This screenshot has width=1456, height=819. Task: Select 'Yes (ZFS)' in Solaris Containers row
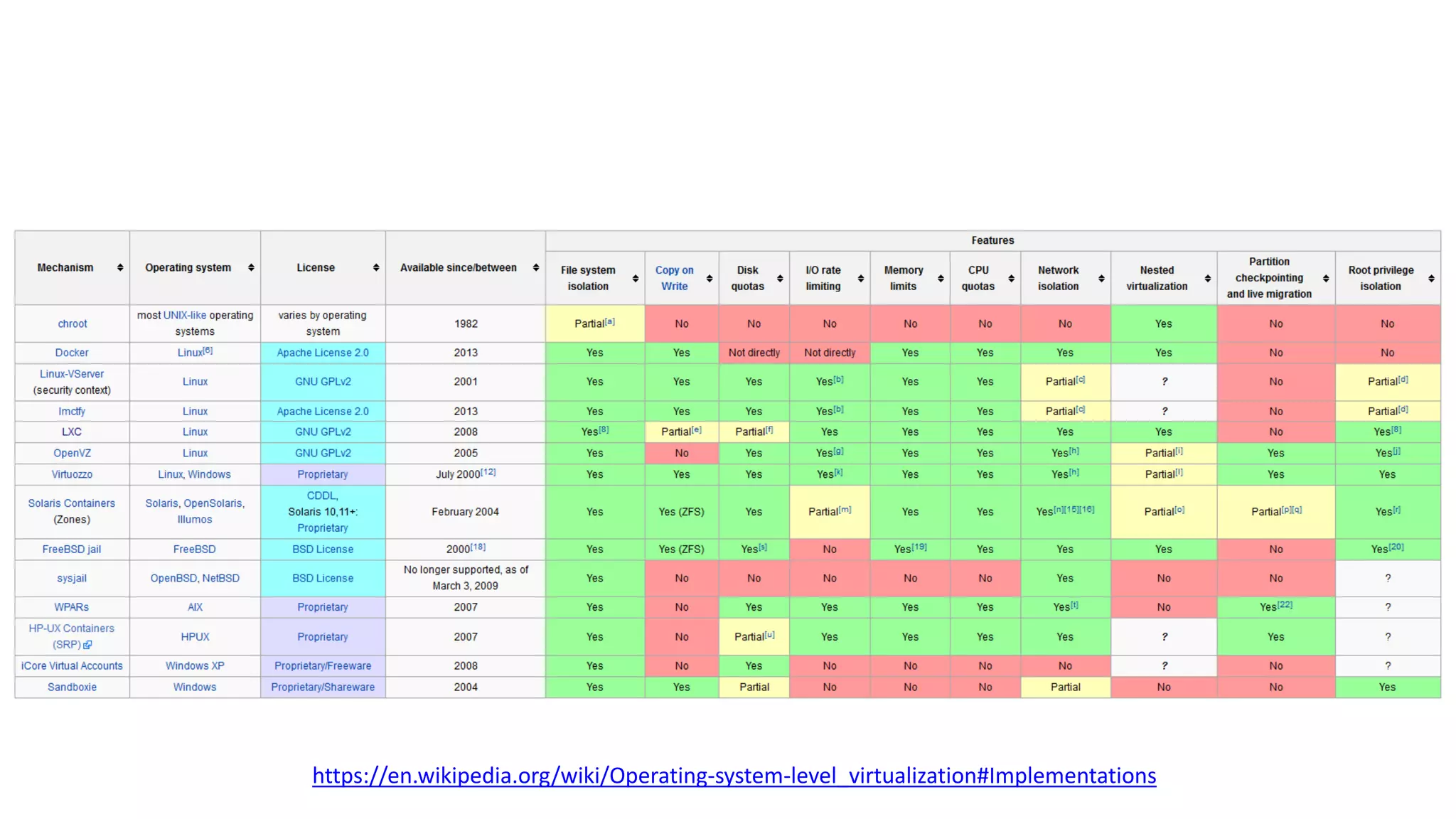[682, 512]
